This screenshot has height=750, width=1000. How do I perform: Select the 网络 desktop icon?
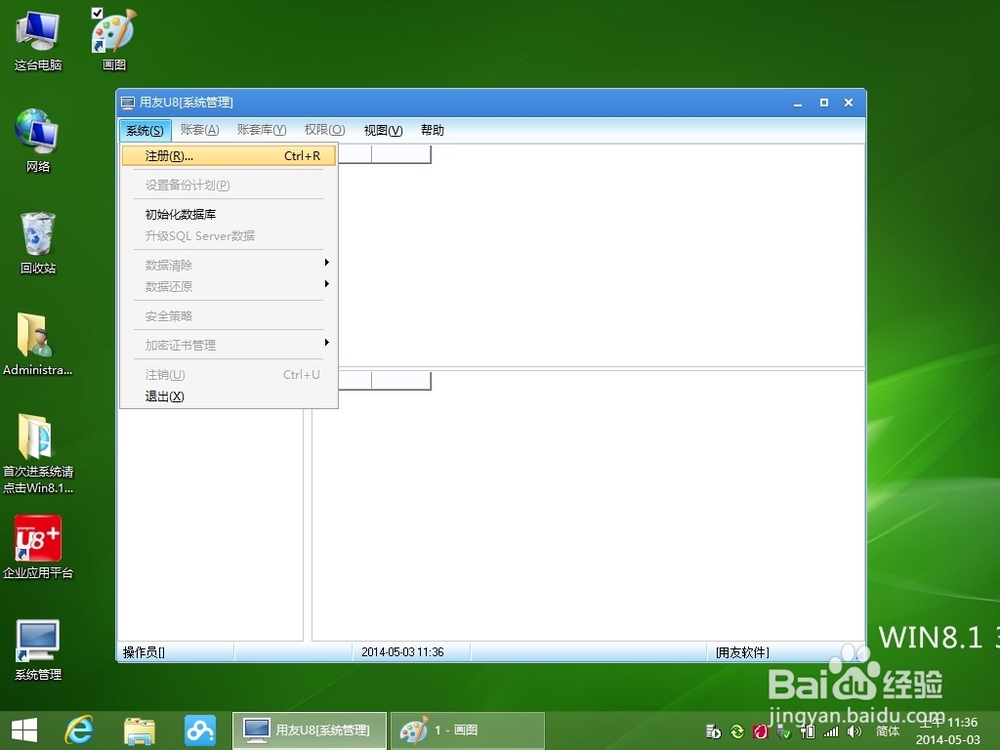tap(38, 140)
